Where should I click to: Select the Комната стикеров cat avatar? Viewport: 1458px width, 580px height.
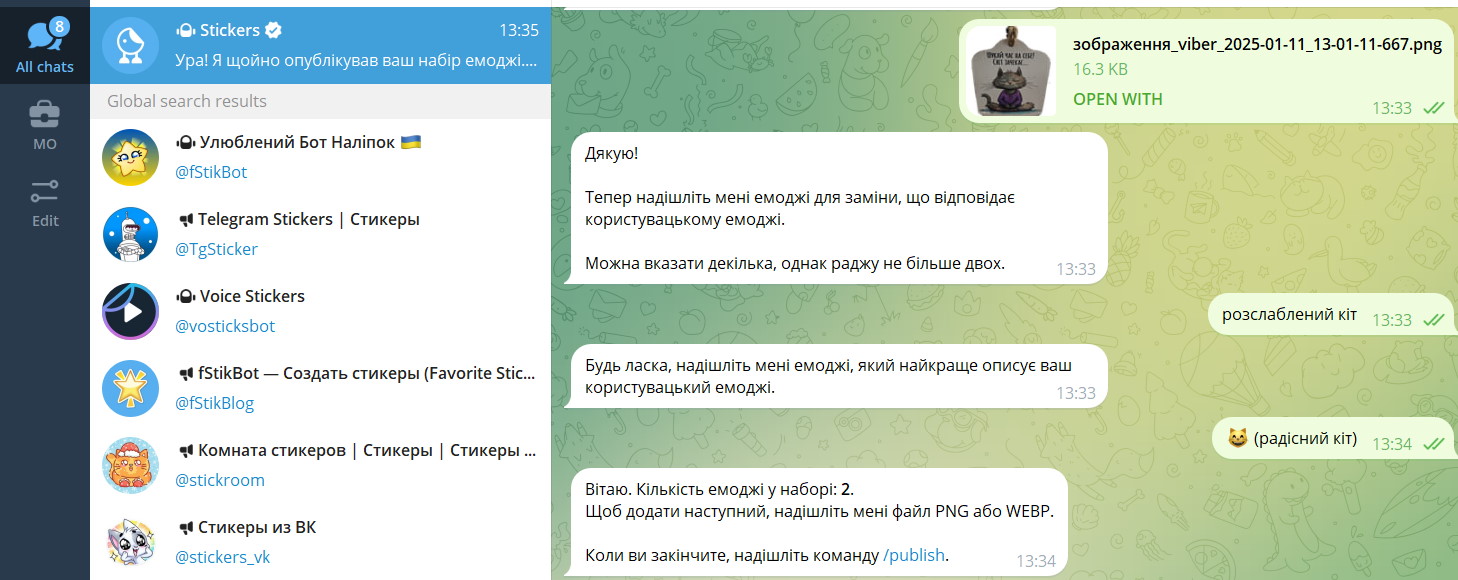click(130, 465)
